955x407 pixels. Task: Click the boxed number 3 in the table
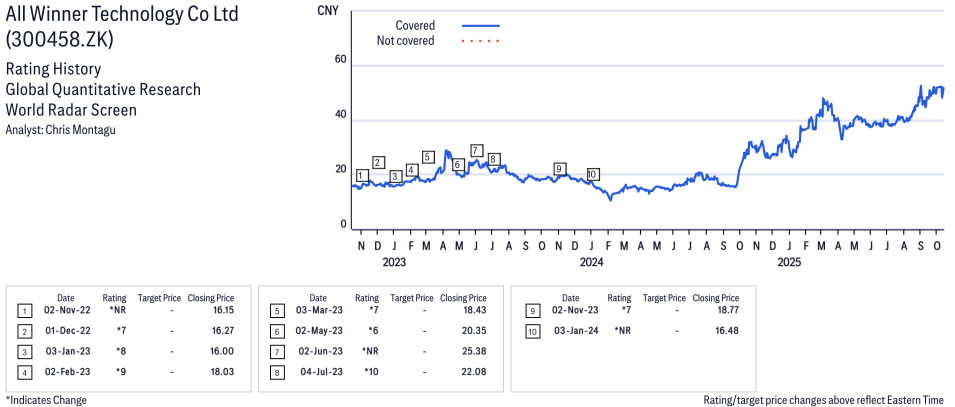click(24, 351)
